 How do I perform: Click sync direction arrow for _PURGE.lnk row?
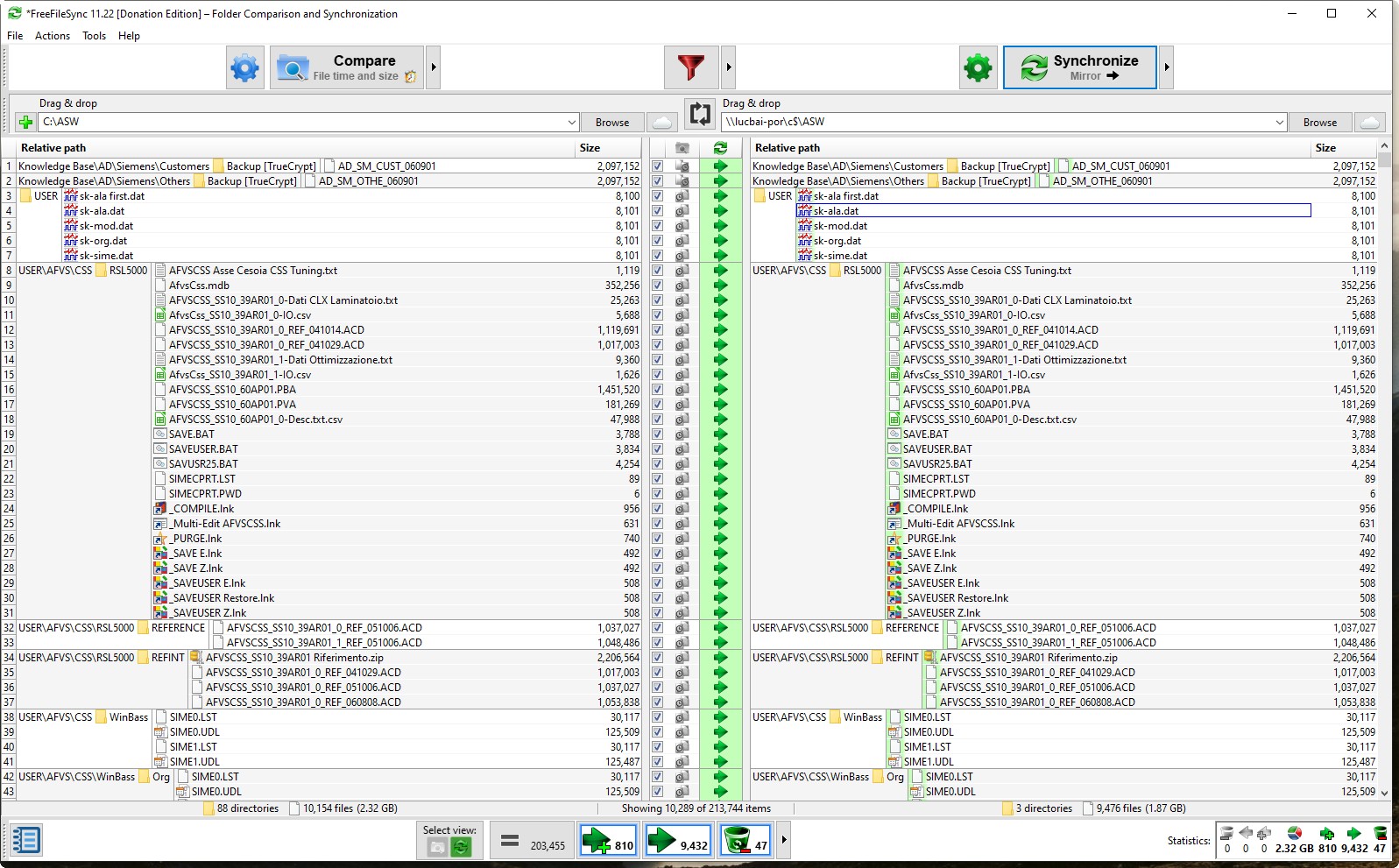coord(720,539)
